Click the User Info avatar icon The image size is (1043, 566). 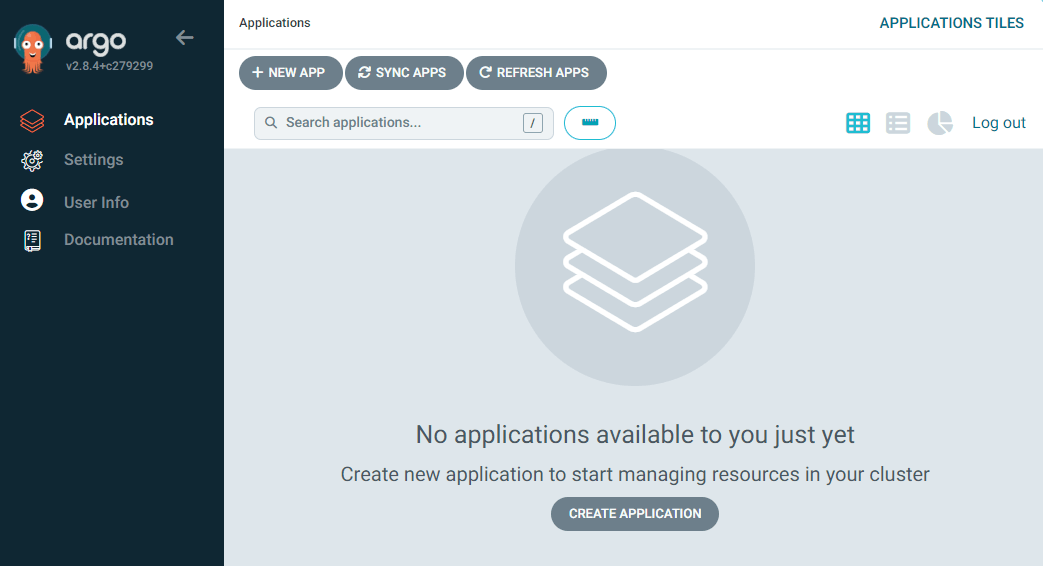tap(32, 200)
